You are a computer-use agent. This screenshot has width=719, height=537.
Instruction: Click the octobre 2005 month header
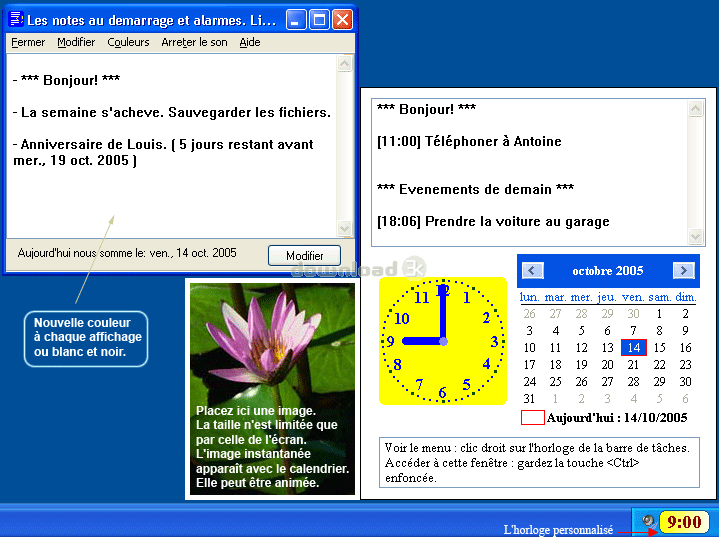pyautogui.click(x=608, y=271)
